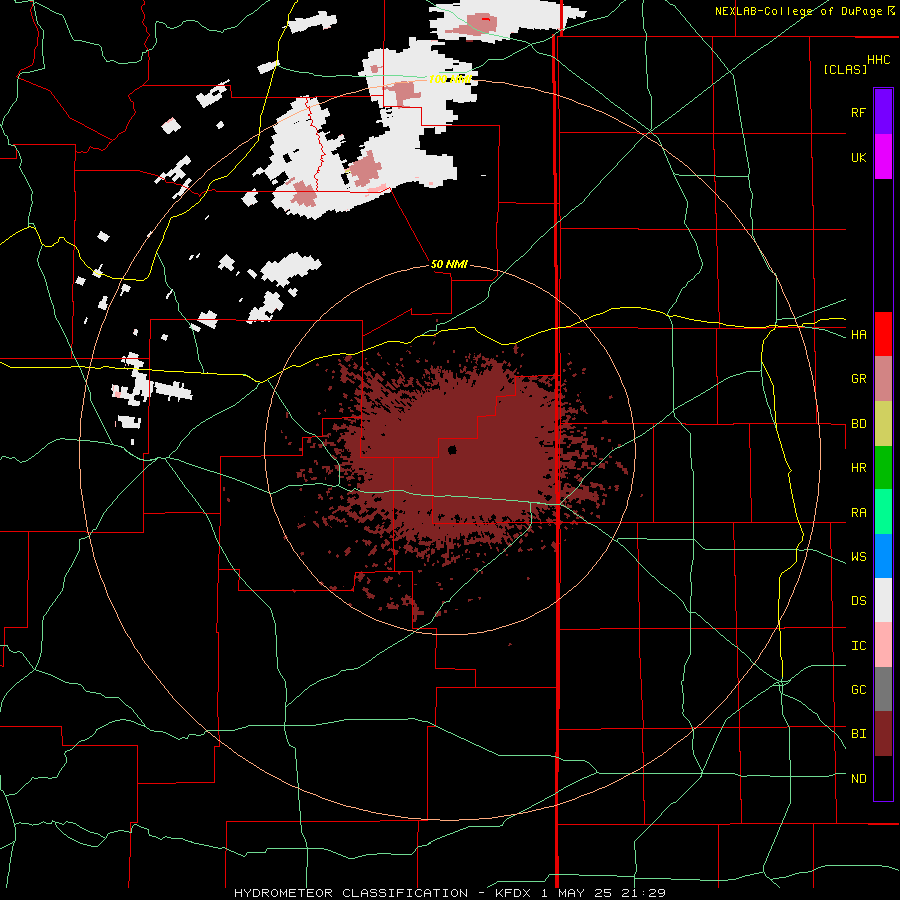900x900 pixels.
Task: Click the GC legend label
Action: coord(858,690)
